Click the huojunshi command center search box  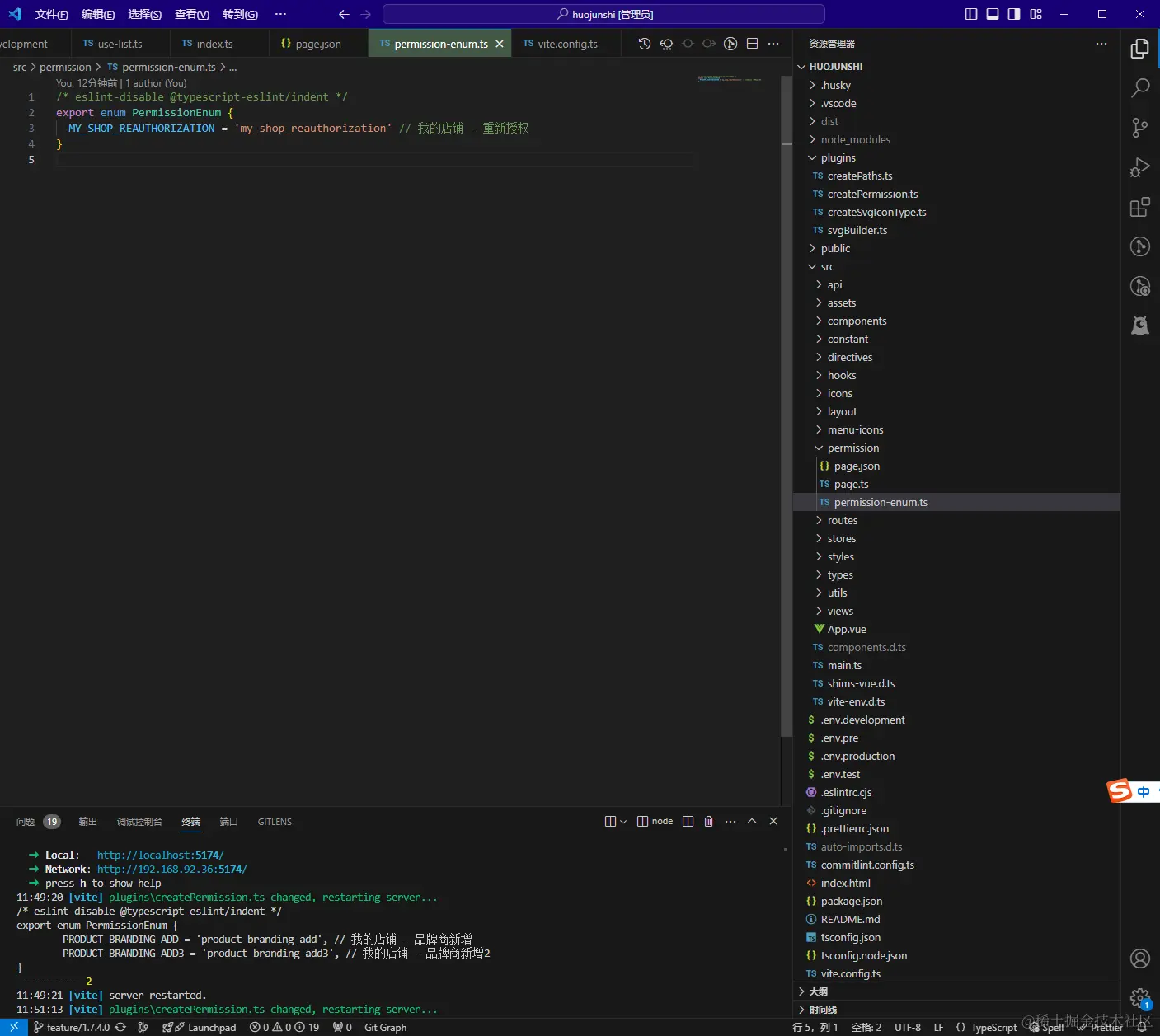[604, 14]
